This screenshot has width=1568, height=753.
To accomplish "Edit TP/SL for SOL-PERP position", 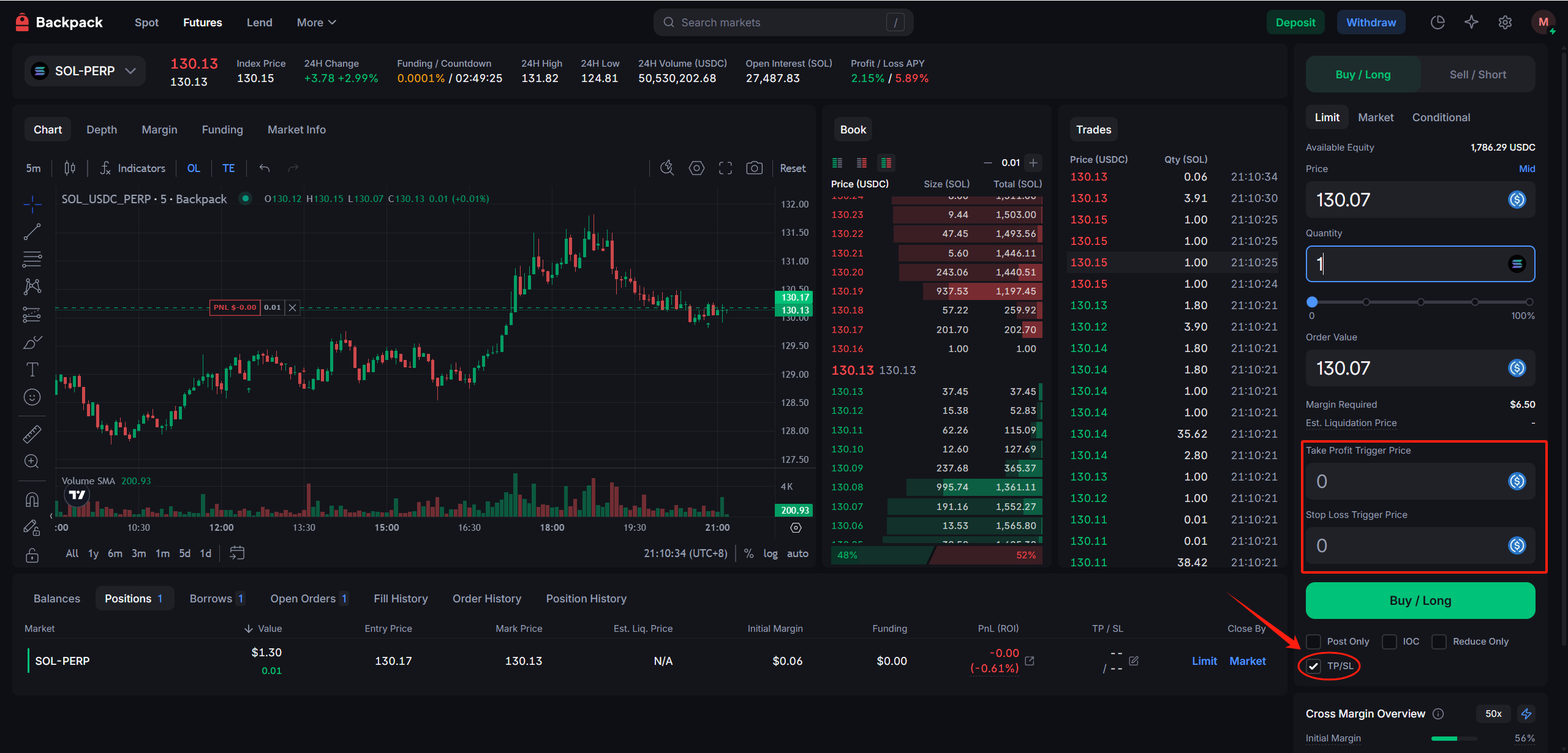I will coord(1134,661).
